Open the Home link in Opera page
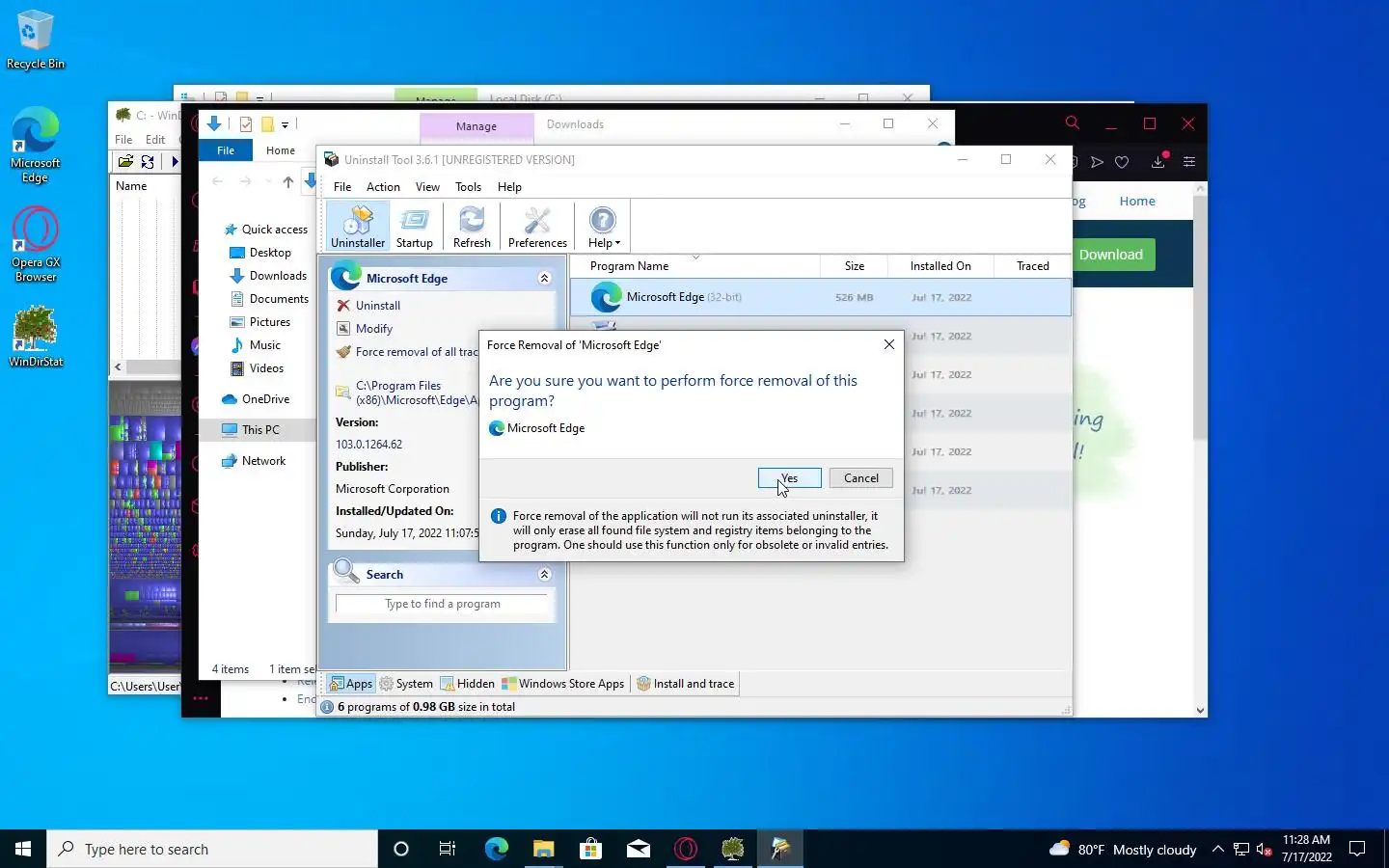The image size is (1389, 868). pos(1137,201)
